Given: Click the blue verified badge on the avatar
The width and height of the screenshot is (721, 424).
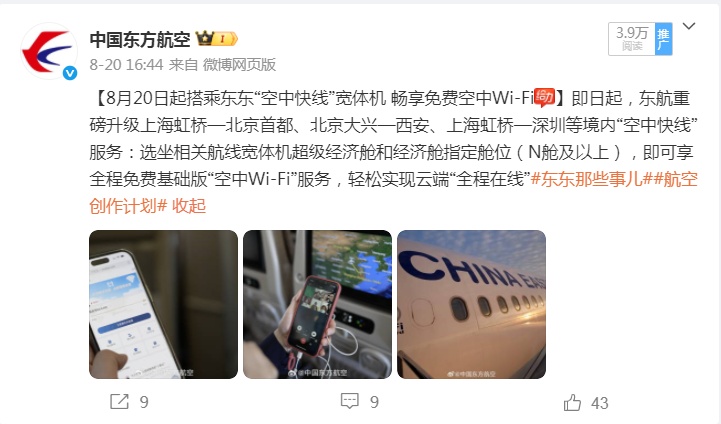Looking at the screenshot, I should [70, 73].
